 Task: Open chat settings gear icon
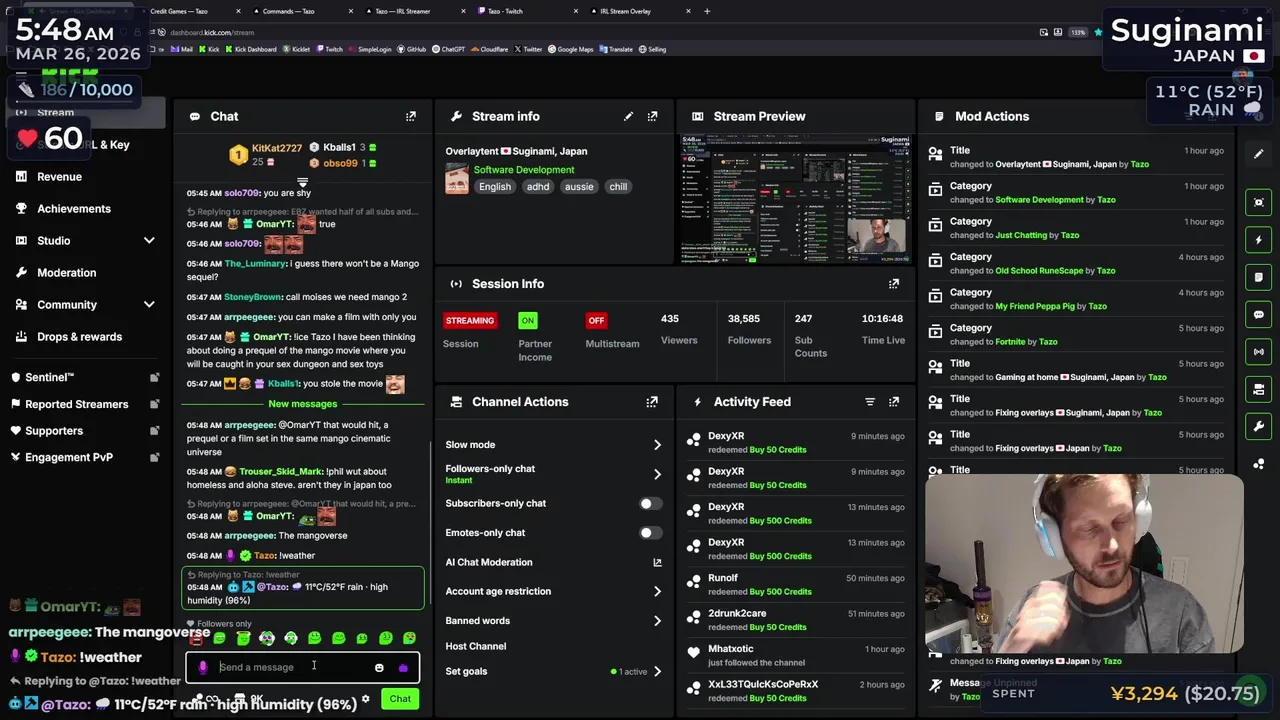366,699
